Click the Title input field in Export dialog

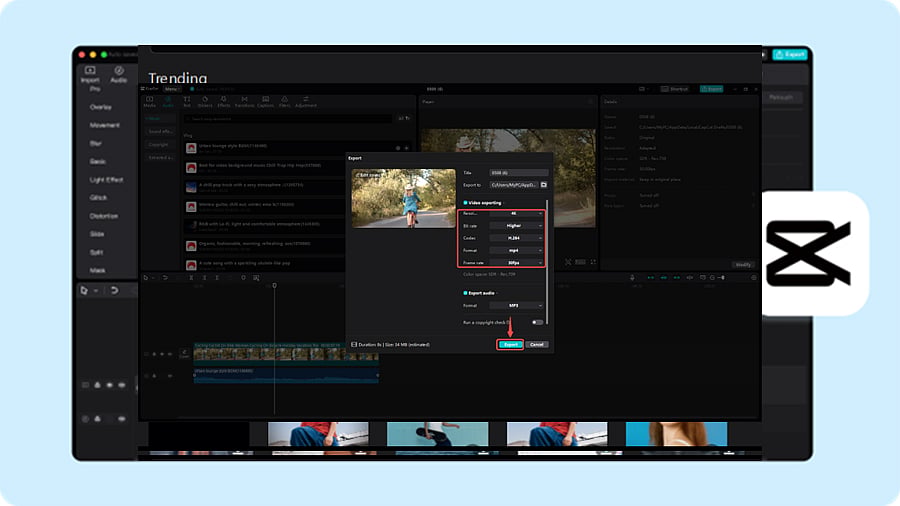click(518, 173)
